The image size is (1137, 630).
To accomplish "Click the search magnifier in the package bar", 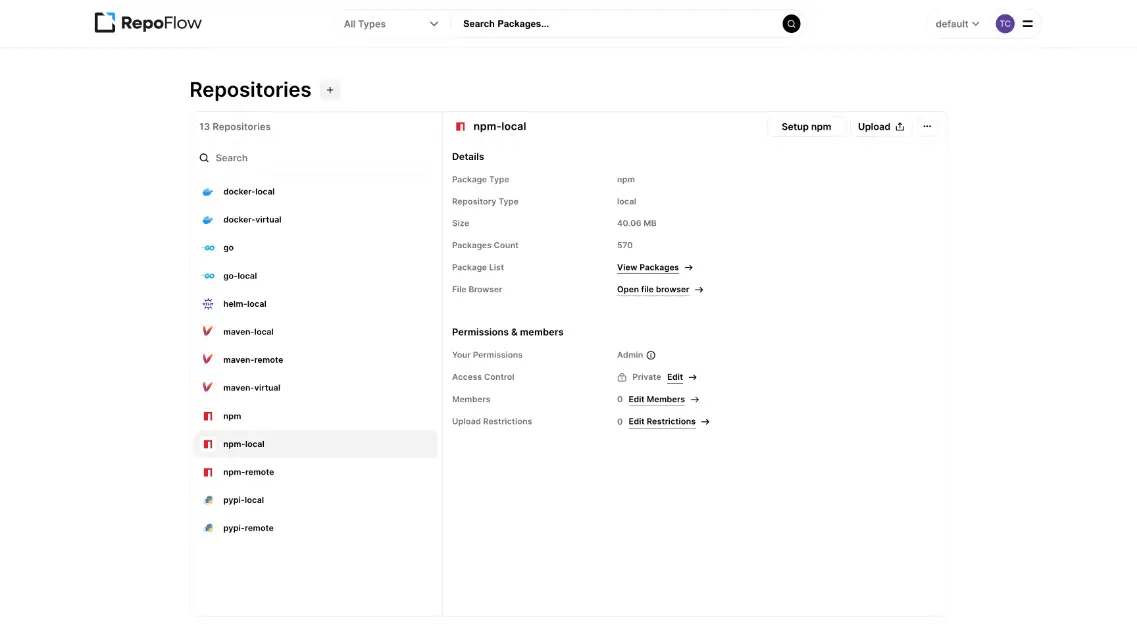I will pos(791,23).
